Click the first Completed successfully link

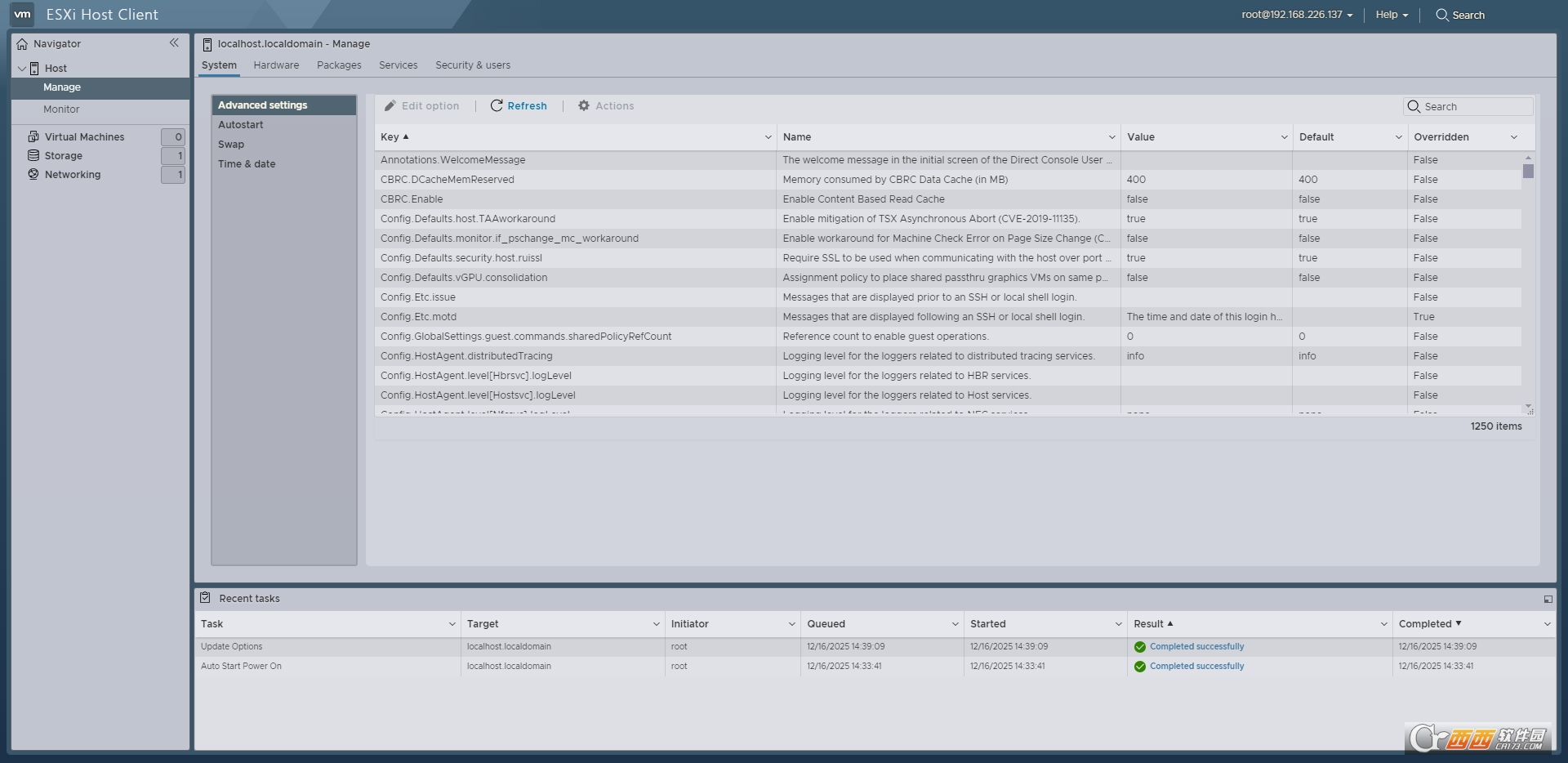click(x=1196, y=646)
